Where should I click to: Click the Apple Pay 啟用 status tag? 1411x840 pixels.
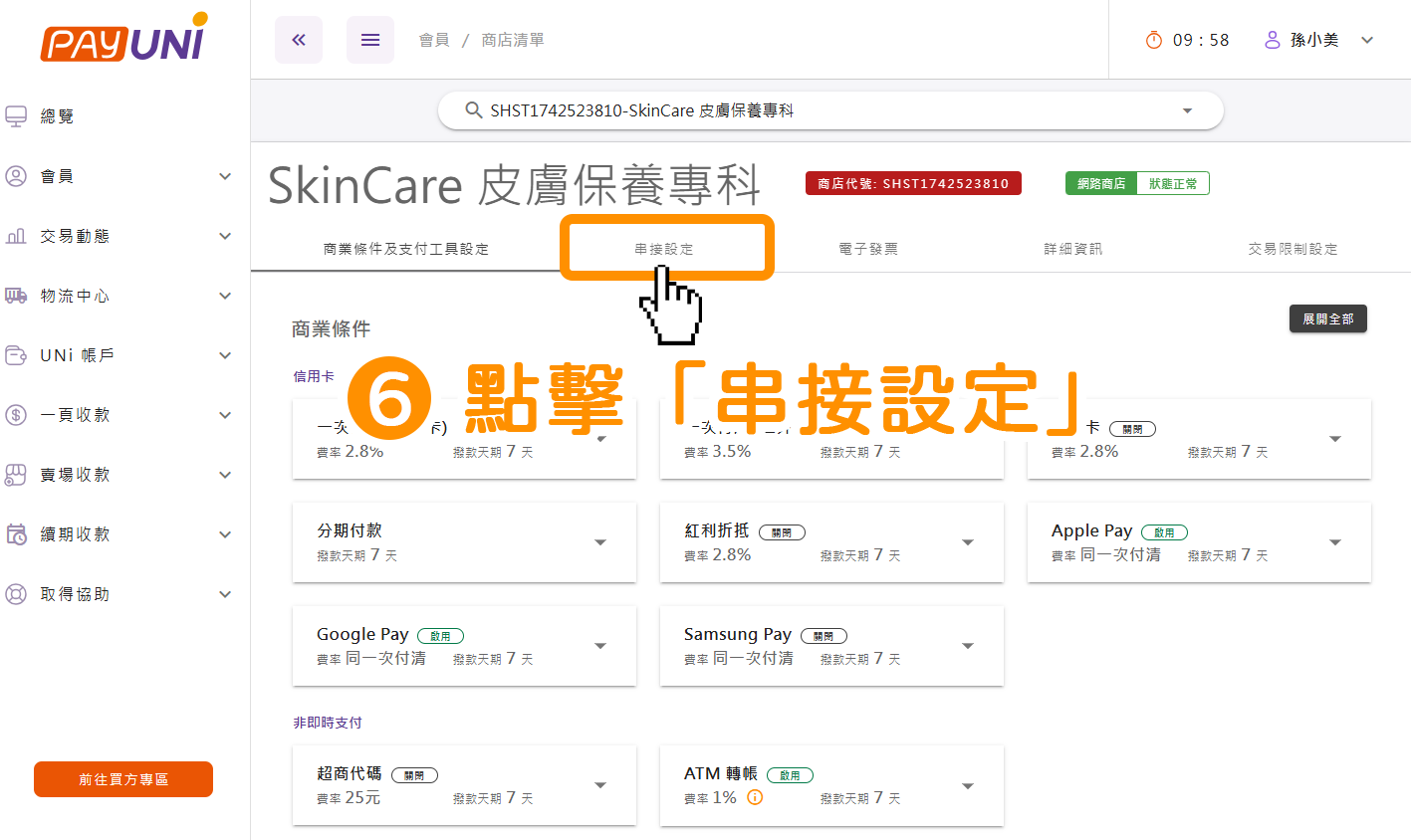coord(1164,532)
